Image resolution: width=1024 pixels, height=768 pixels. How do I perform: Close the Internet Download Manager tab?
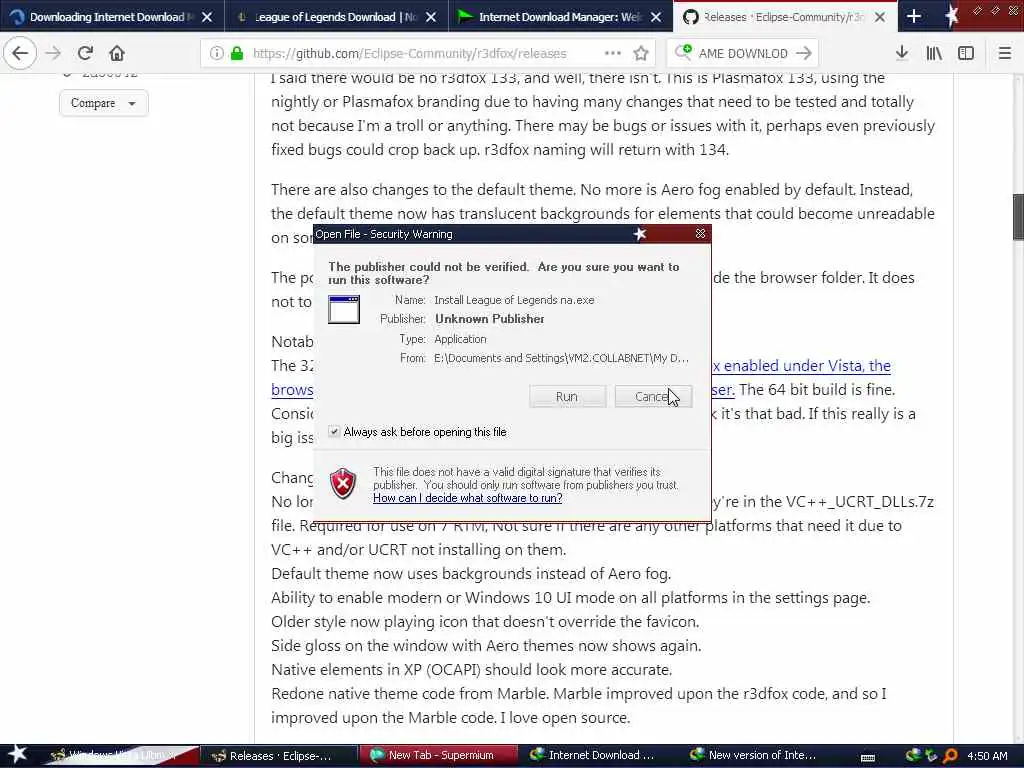coord(656,17)
